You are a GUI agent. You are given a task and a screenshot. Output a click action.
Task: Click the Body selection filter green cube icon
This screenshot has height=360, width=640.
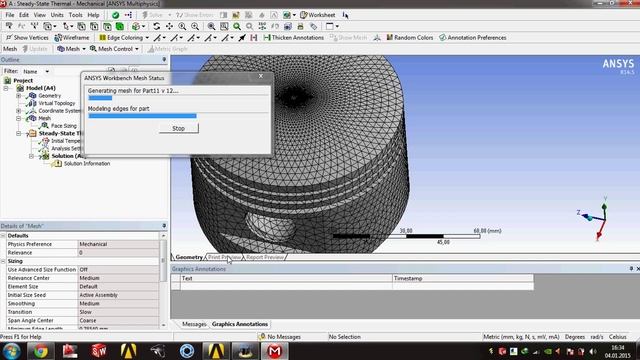pos(120,27)
